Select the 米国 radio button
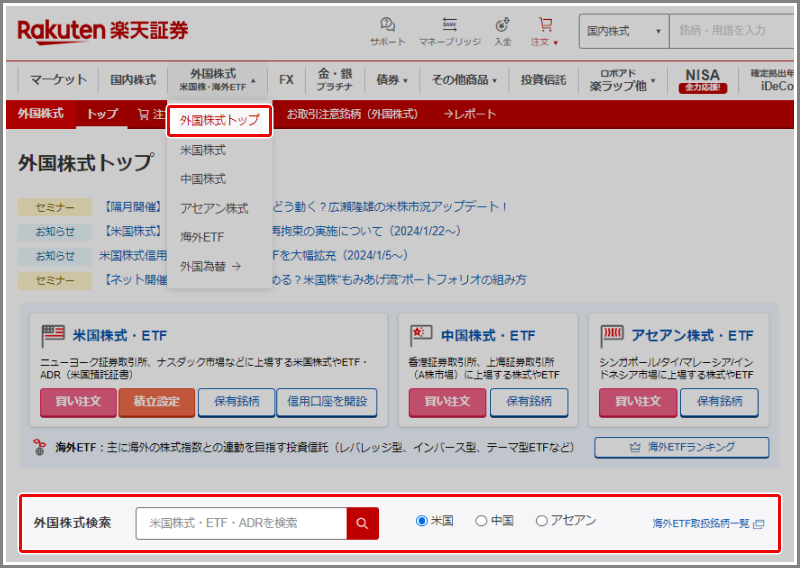Screen dimensions: 800x568 tap(421, 521)
